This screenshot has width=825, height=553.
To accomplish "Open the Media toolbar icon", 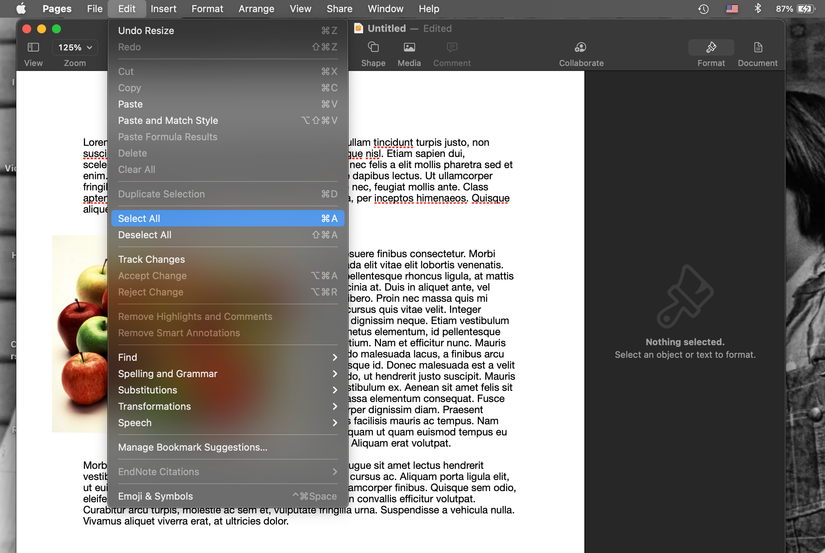I will 409,47.
